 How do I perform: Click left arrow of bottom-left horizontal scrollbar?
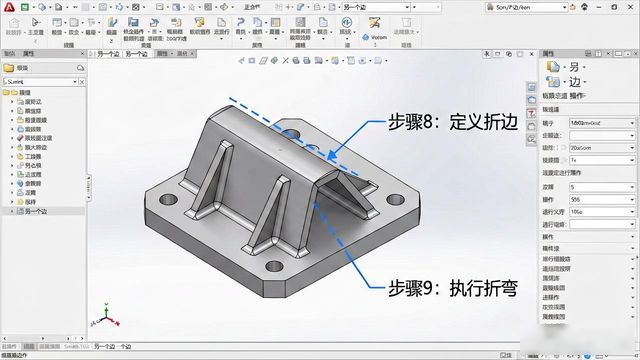coord(4,338)
